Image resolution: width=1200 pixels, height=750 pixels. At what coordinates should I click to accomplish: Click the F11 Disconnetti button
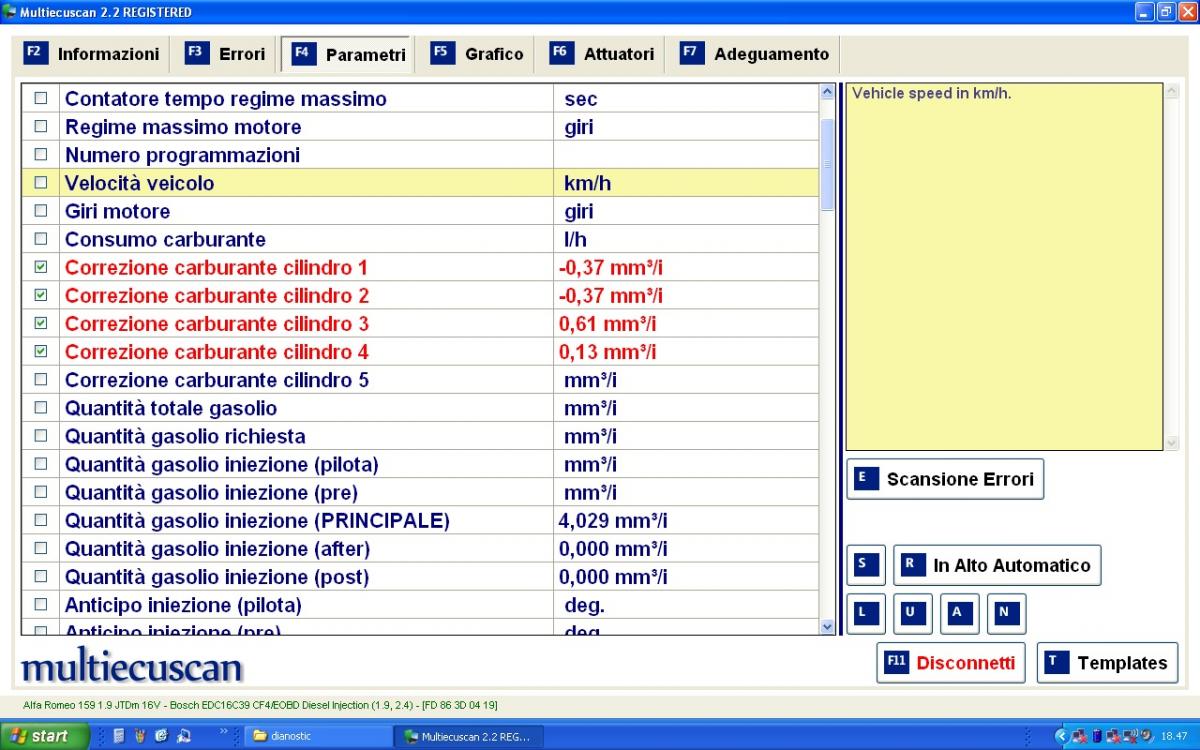951,662
